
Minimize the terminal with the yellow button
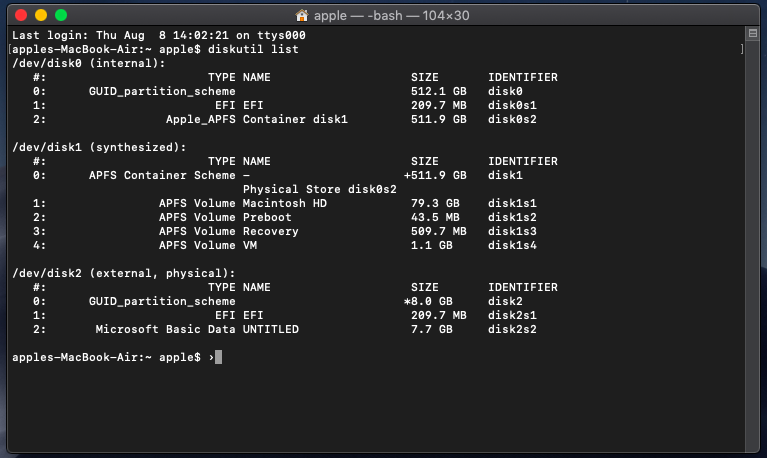point(41,15)
